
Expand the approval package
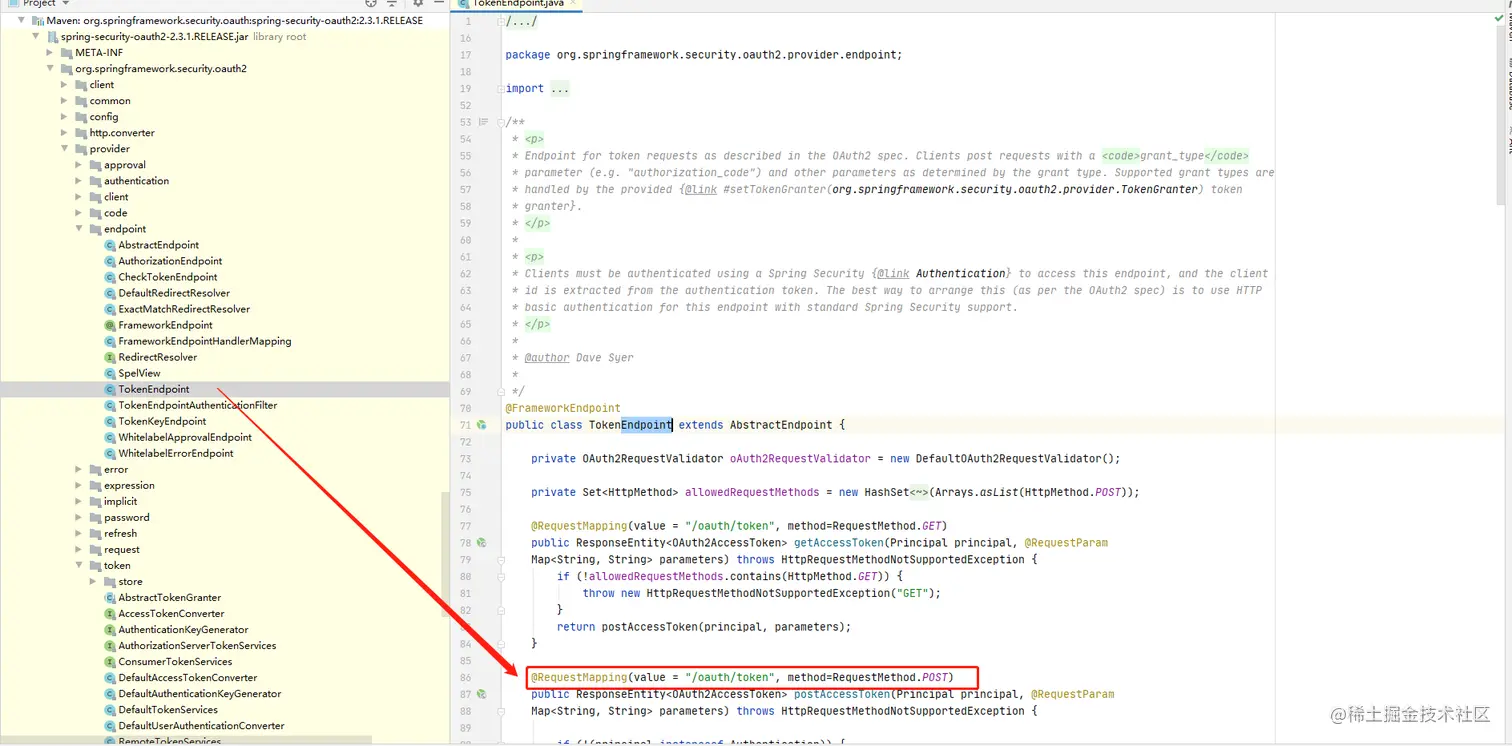(x=79, y=165)
